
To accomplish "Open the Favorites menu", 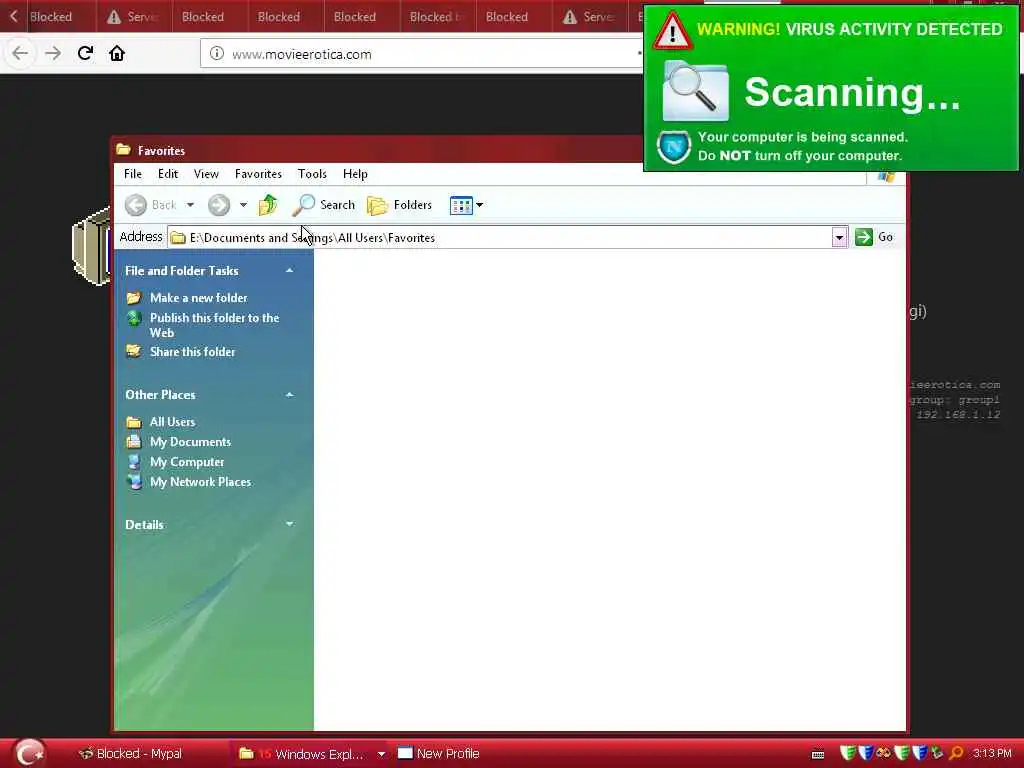I will point(258,174).
